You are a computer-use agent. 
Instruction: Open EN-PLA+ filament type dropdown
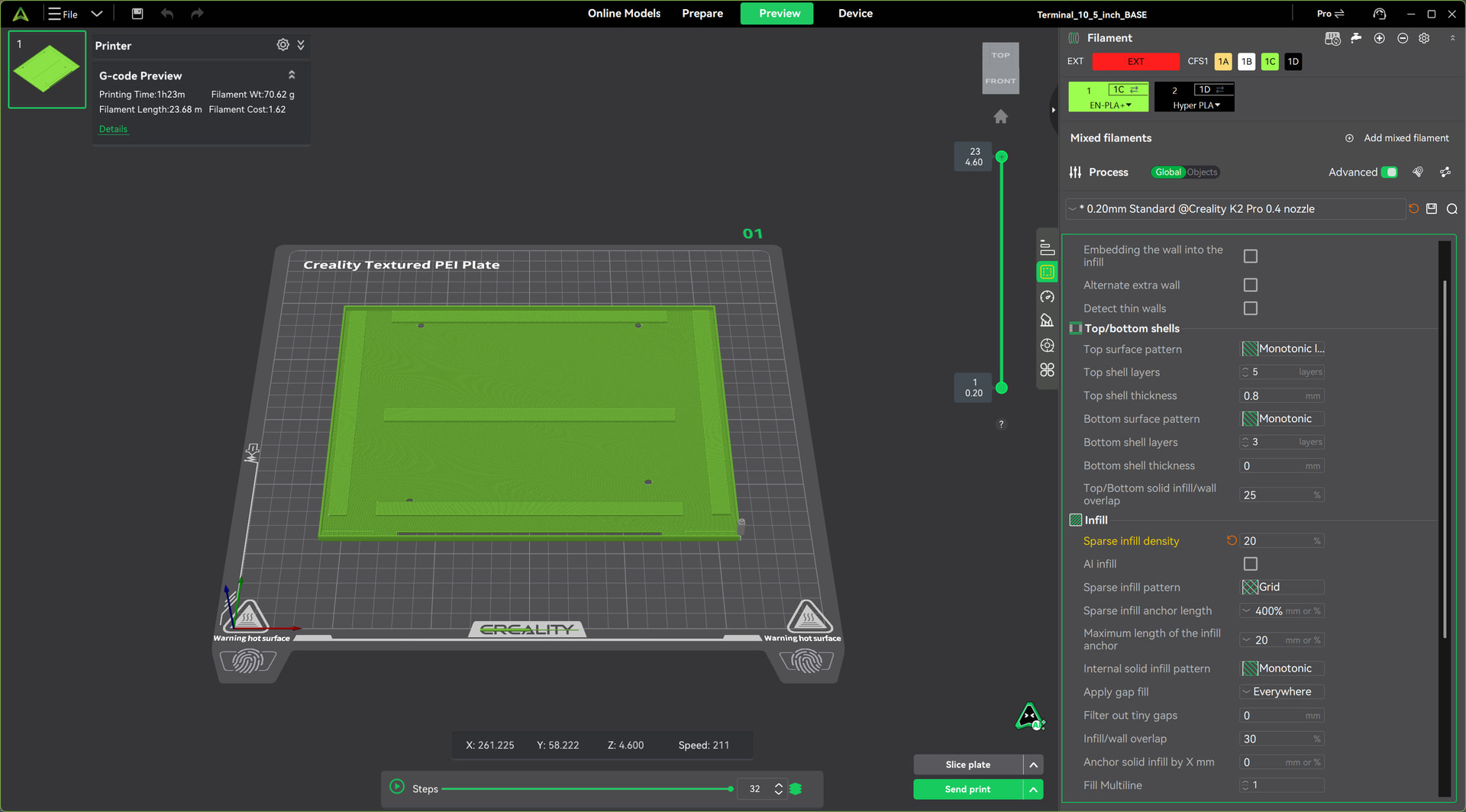(x=1110, y=105)
